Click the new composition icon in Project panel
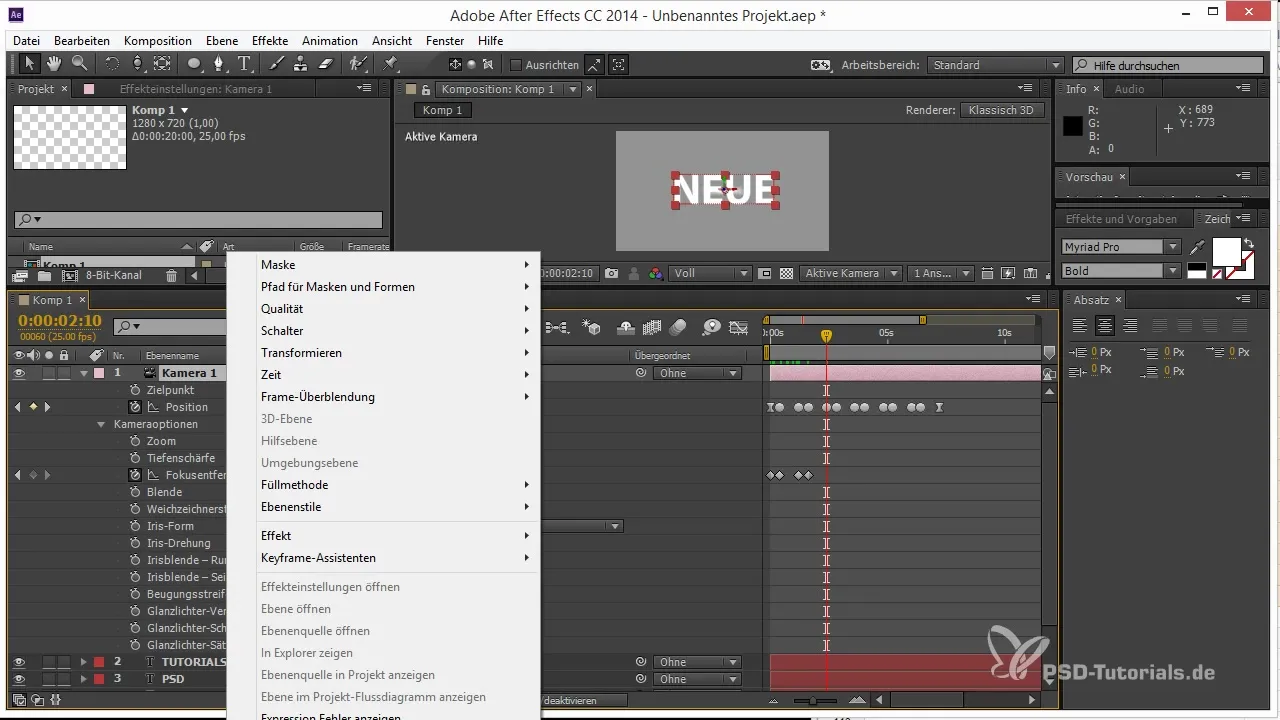 coord(69,276)
